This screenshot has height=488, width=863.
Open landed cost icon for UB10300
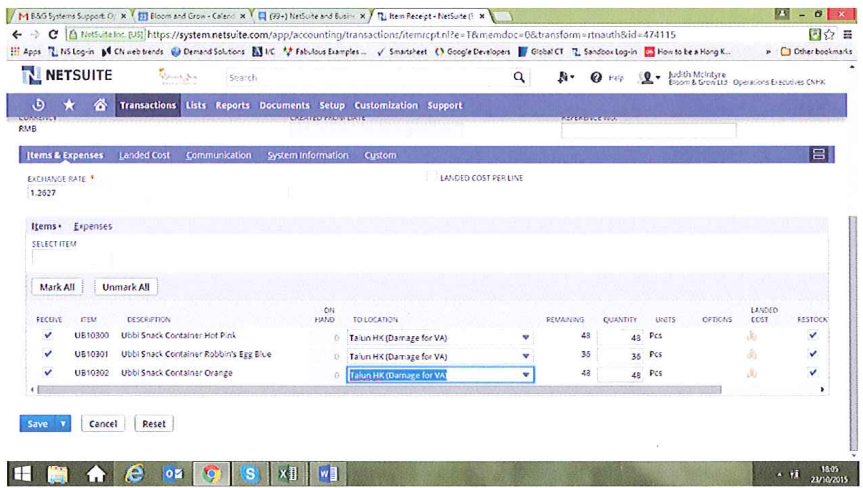click(x=751, y=336)
